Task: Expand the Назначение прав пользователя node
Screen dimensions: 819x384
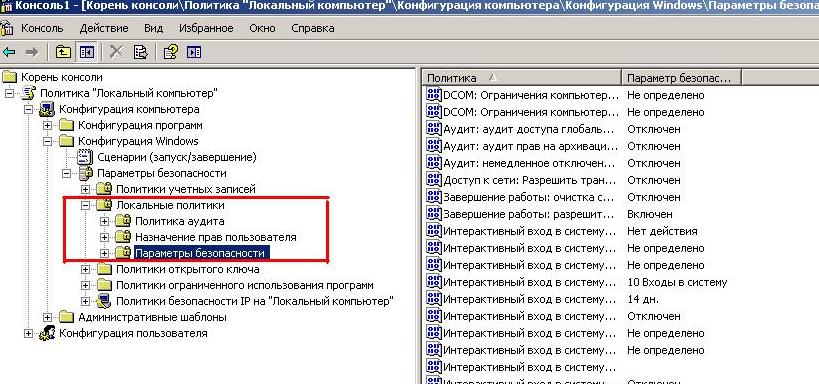Action: click(104, 237)
